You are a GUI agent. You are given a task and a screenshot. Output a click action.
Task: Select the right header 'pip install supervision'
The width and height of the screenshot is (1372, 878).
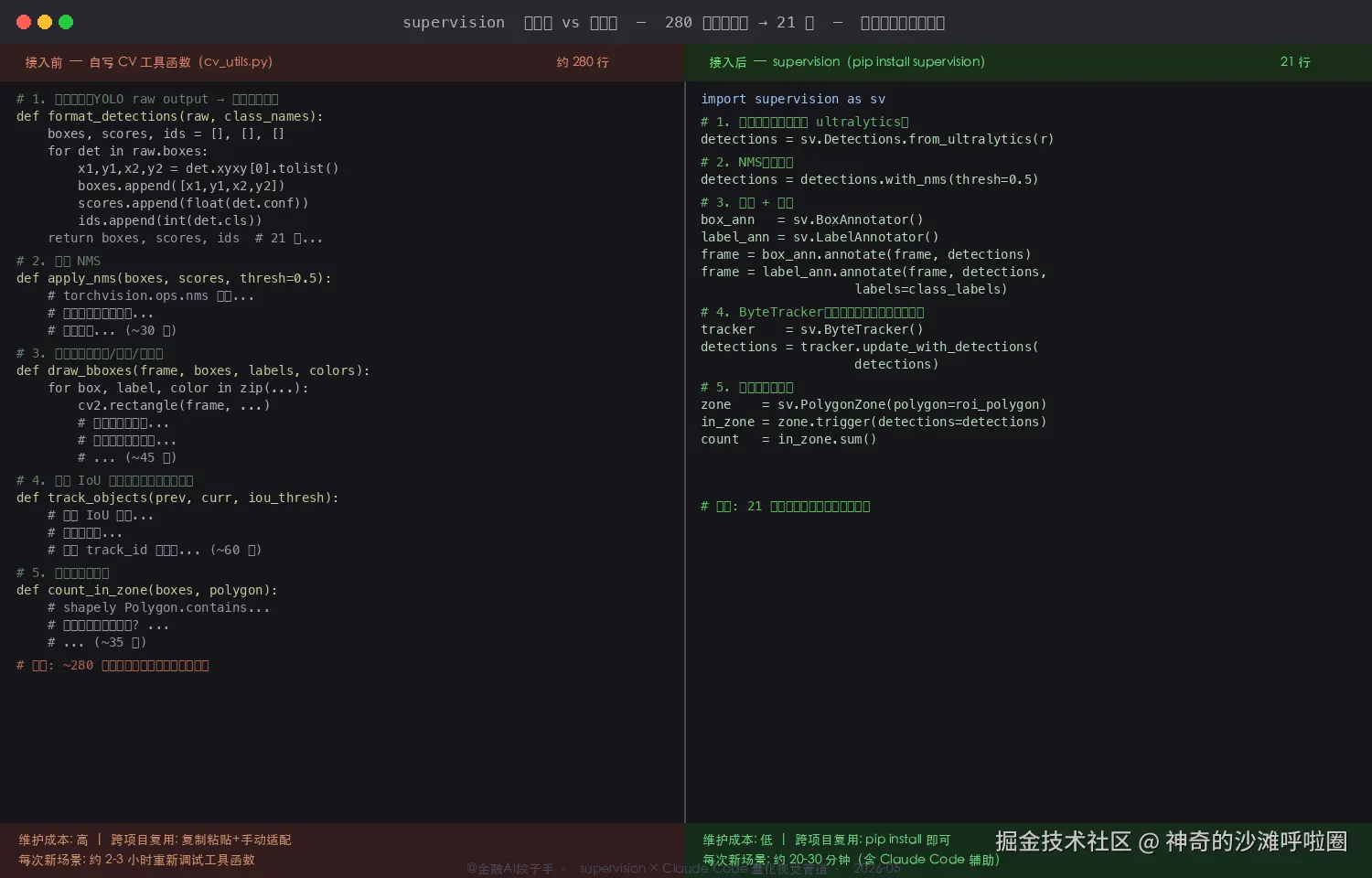[847, 62]
